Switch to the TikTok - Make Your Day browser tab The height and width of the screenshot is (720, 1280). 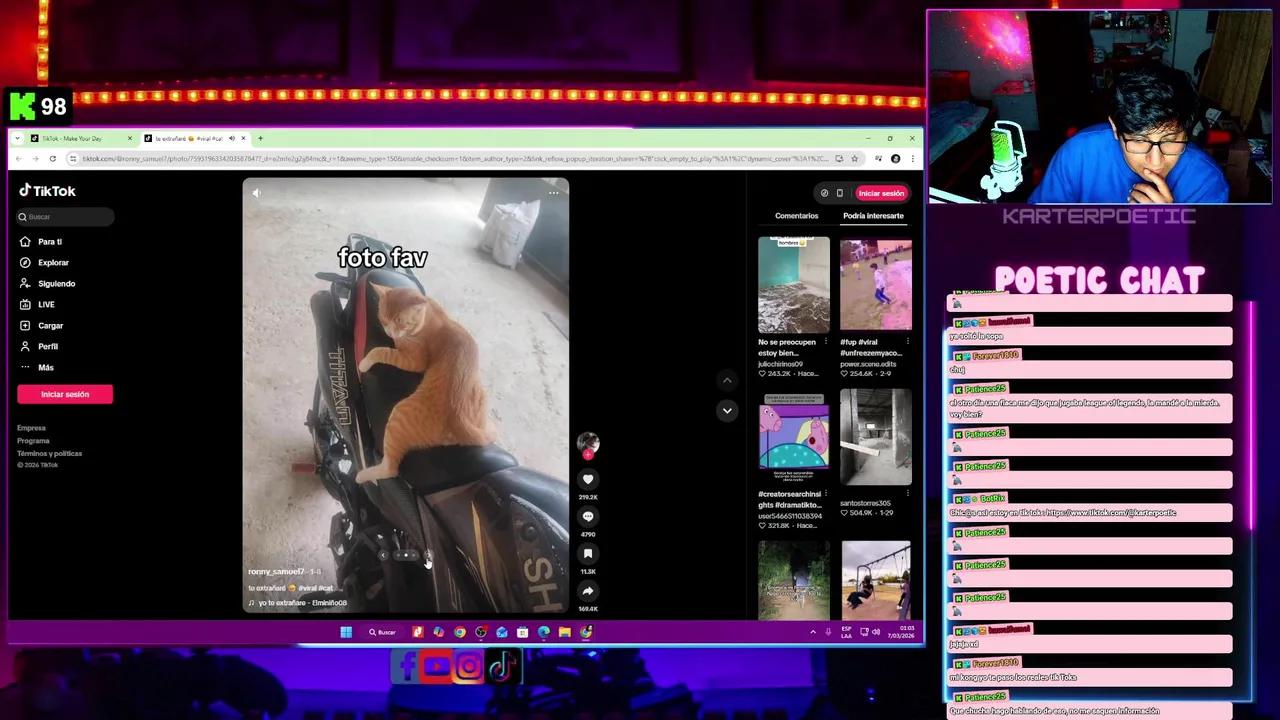coord(80,138)
